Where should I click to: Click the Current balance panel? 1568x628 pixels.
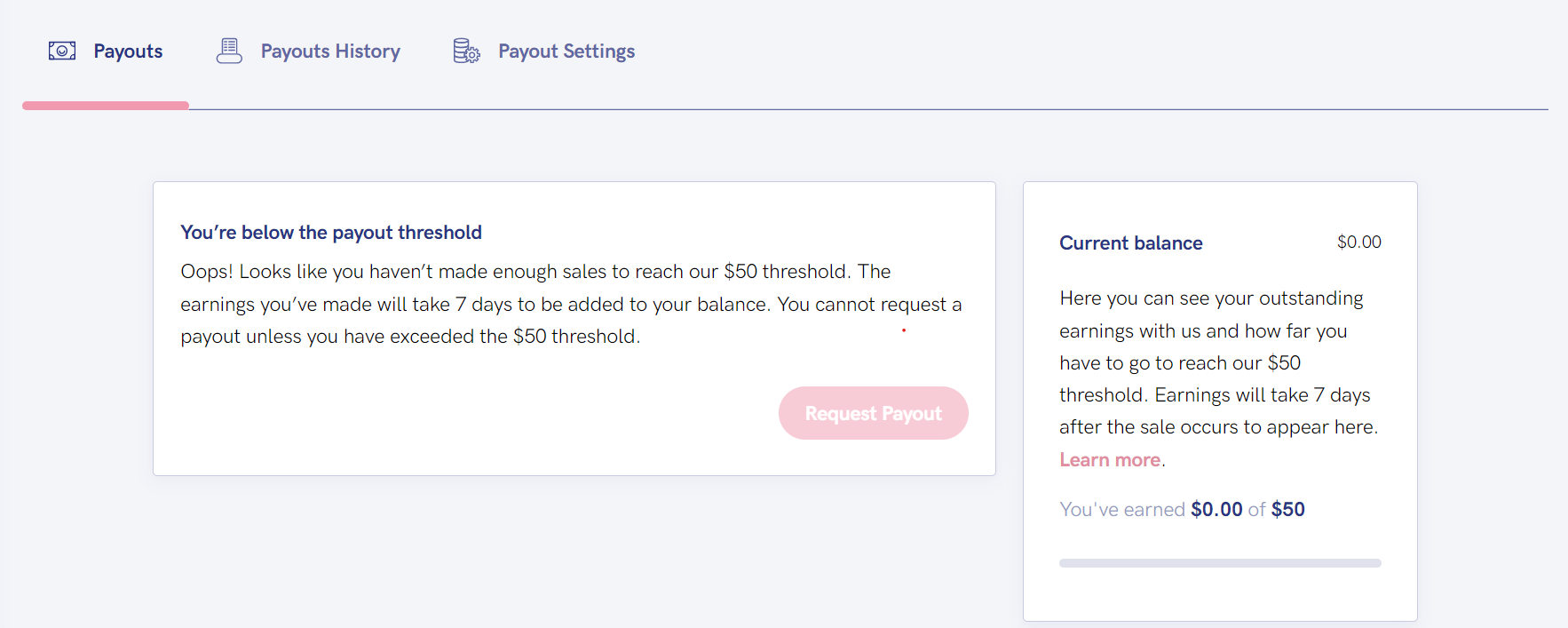click(x=1219, y=400)
